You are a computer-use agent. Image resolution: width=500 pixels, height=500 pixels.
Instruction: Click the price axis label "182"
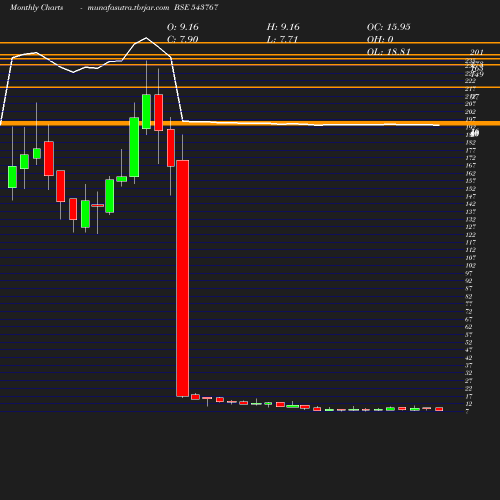coord(471,143)
